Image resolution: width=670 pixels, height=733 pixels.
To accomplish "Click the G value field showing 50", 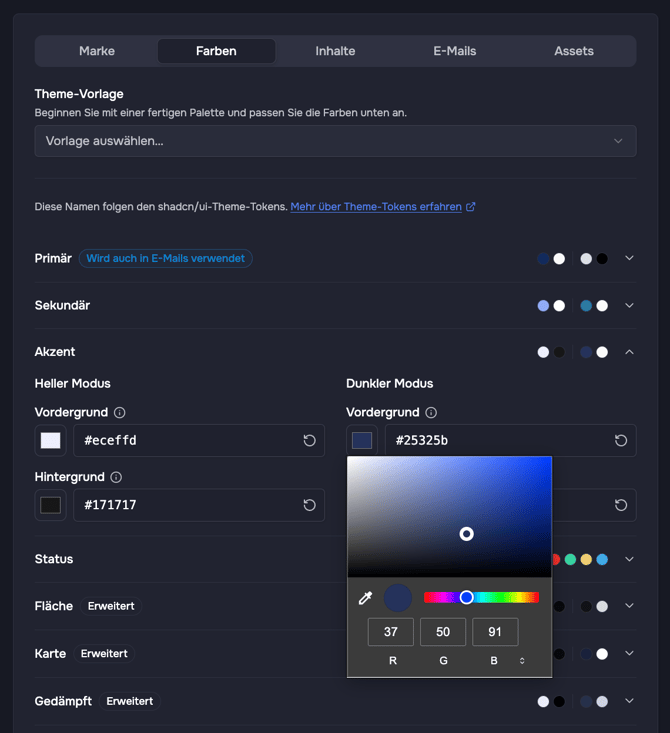I will click(443, 632).
